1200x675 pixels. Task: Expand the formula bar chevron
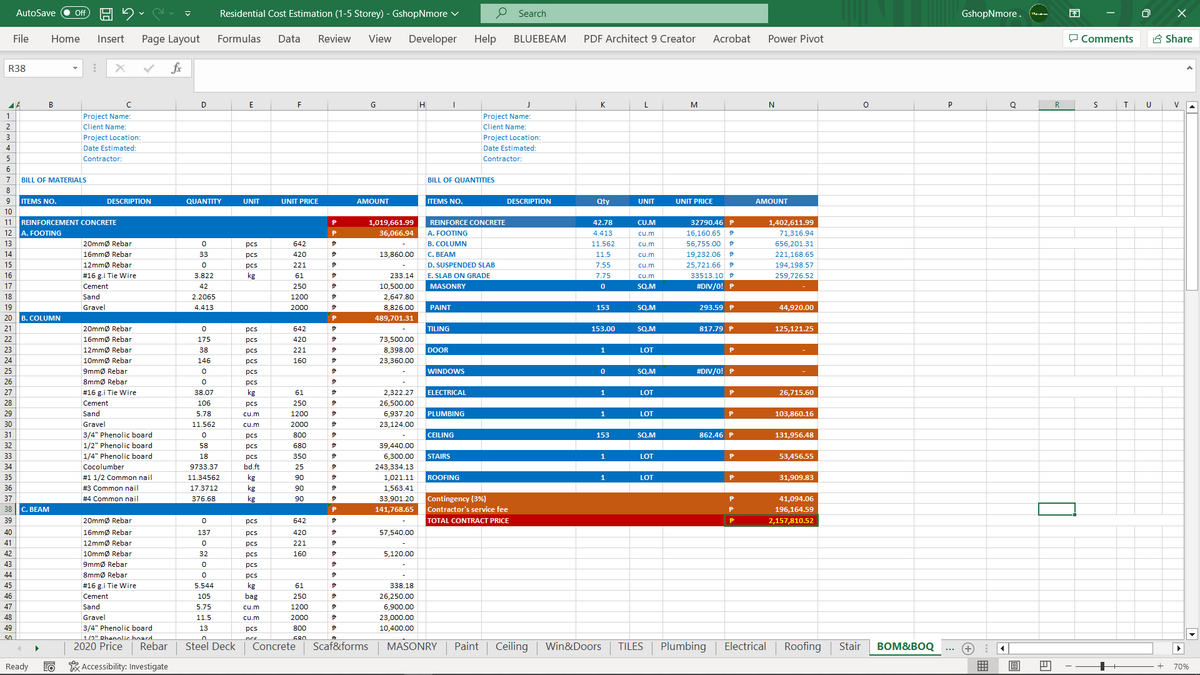pyautogui.click(x=1189, y=69)
